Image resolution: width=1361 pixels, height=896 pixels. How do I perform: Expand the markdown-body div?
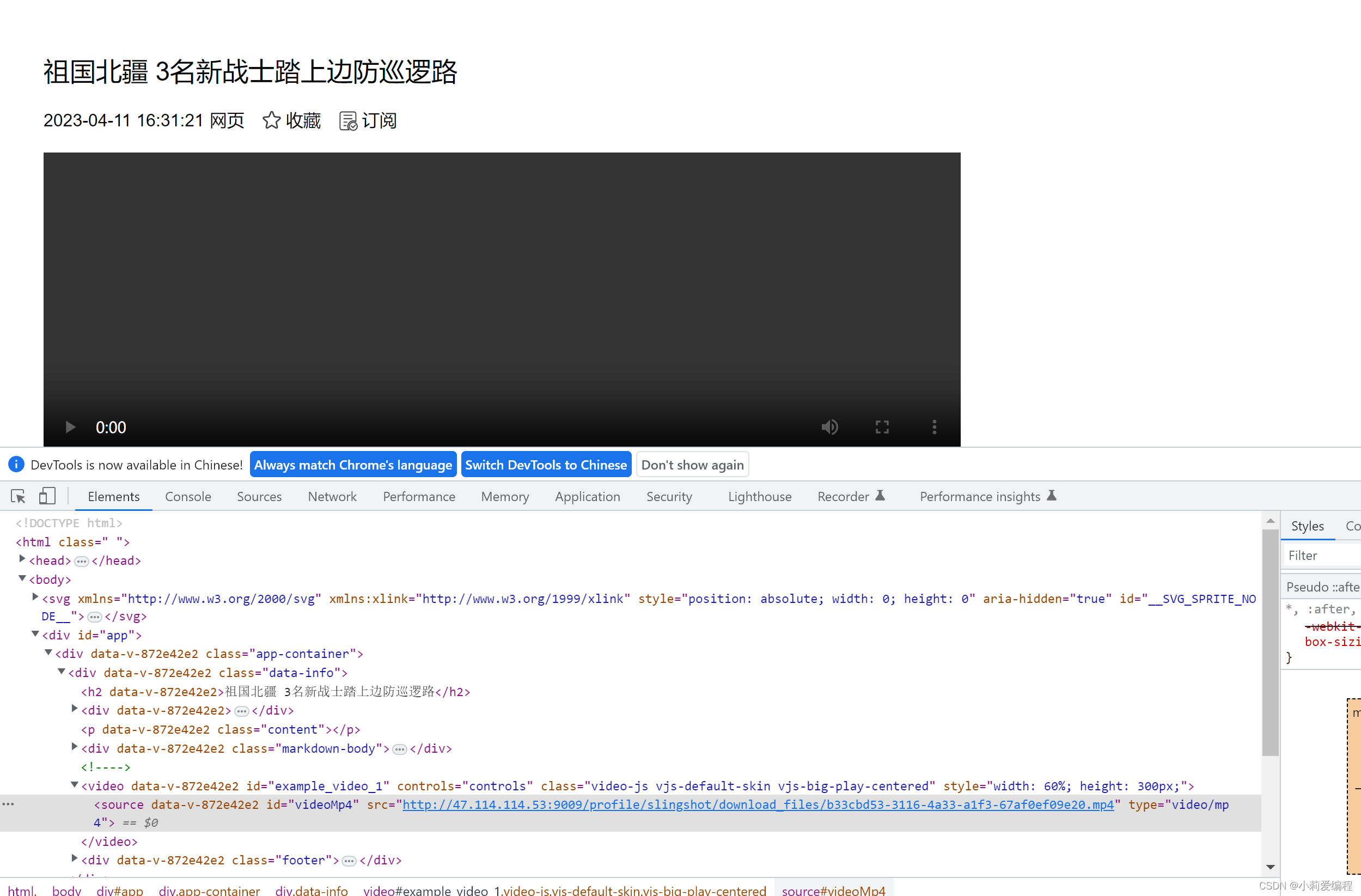tap(74, 746)
